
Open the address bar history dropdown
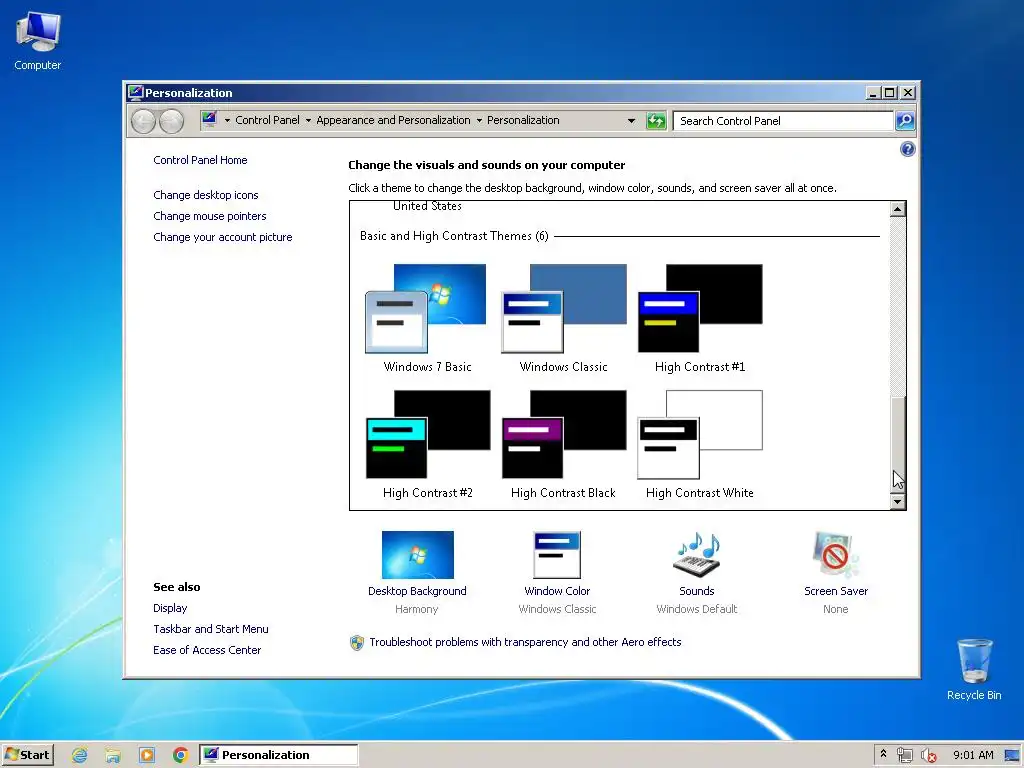click(x=631, y=121)
